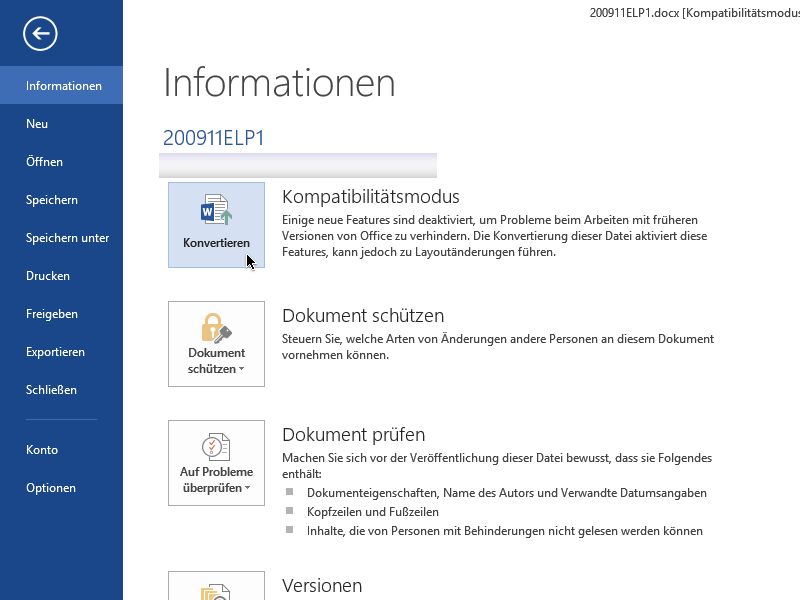
Task: Expand the Auf Probleme überprüfen dropdown arrow
Action: 247,488
